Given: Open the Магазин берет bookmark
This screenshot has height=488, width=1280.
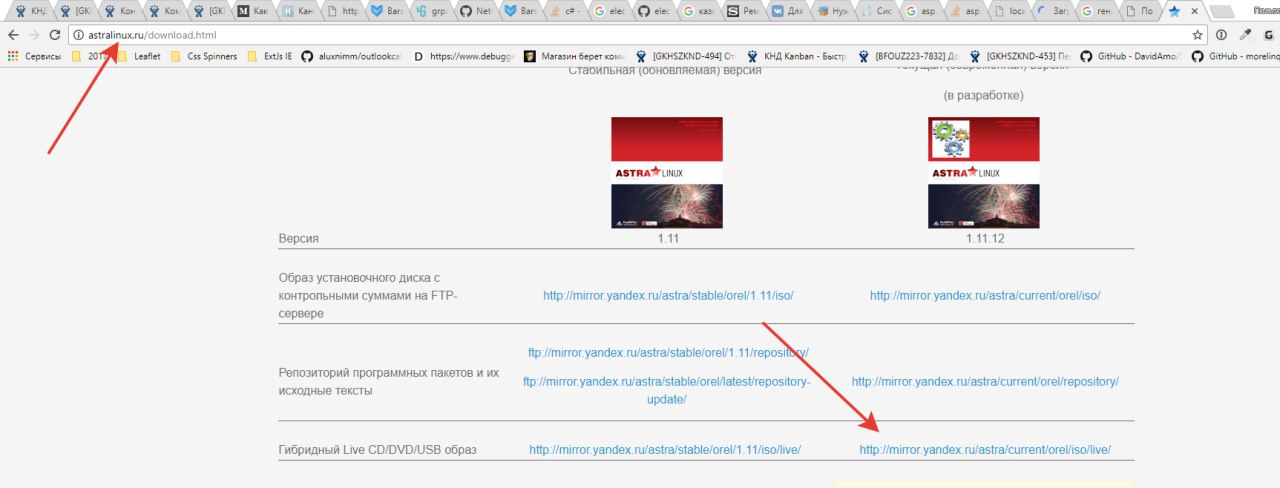Looking at the screenshot, I should [x=575, y=57].
